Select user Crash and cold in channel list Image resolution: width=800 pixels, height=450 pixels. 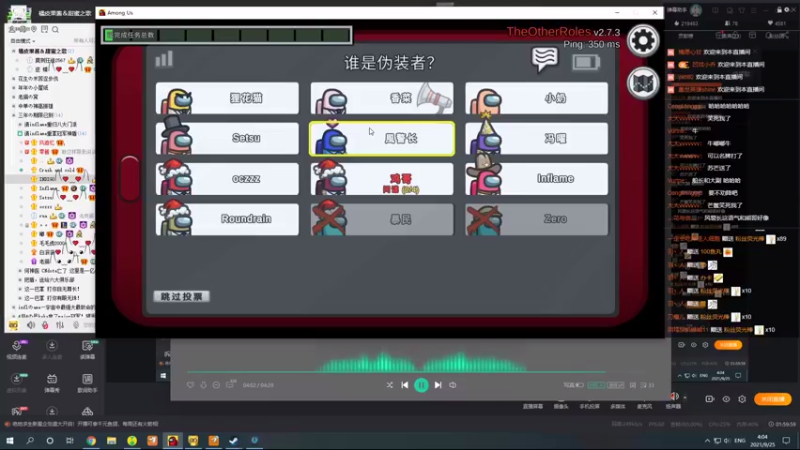click(57, 170)
